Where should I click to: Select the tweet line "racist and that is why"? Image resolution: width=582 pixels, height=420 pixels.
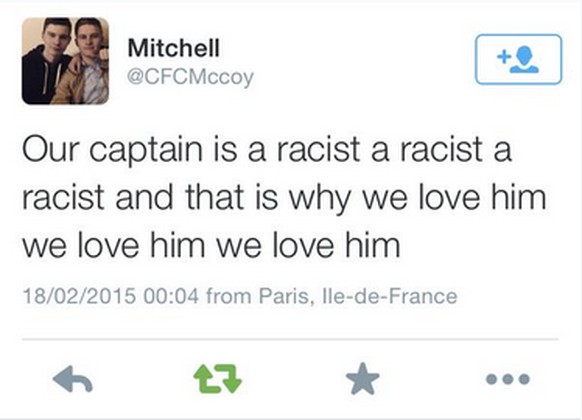(x=284, y=198)
